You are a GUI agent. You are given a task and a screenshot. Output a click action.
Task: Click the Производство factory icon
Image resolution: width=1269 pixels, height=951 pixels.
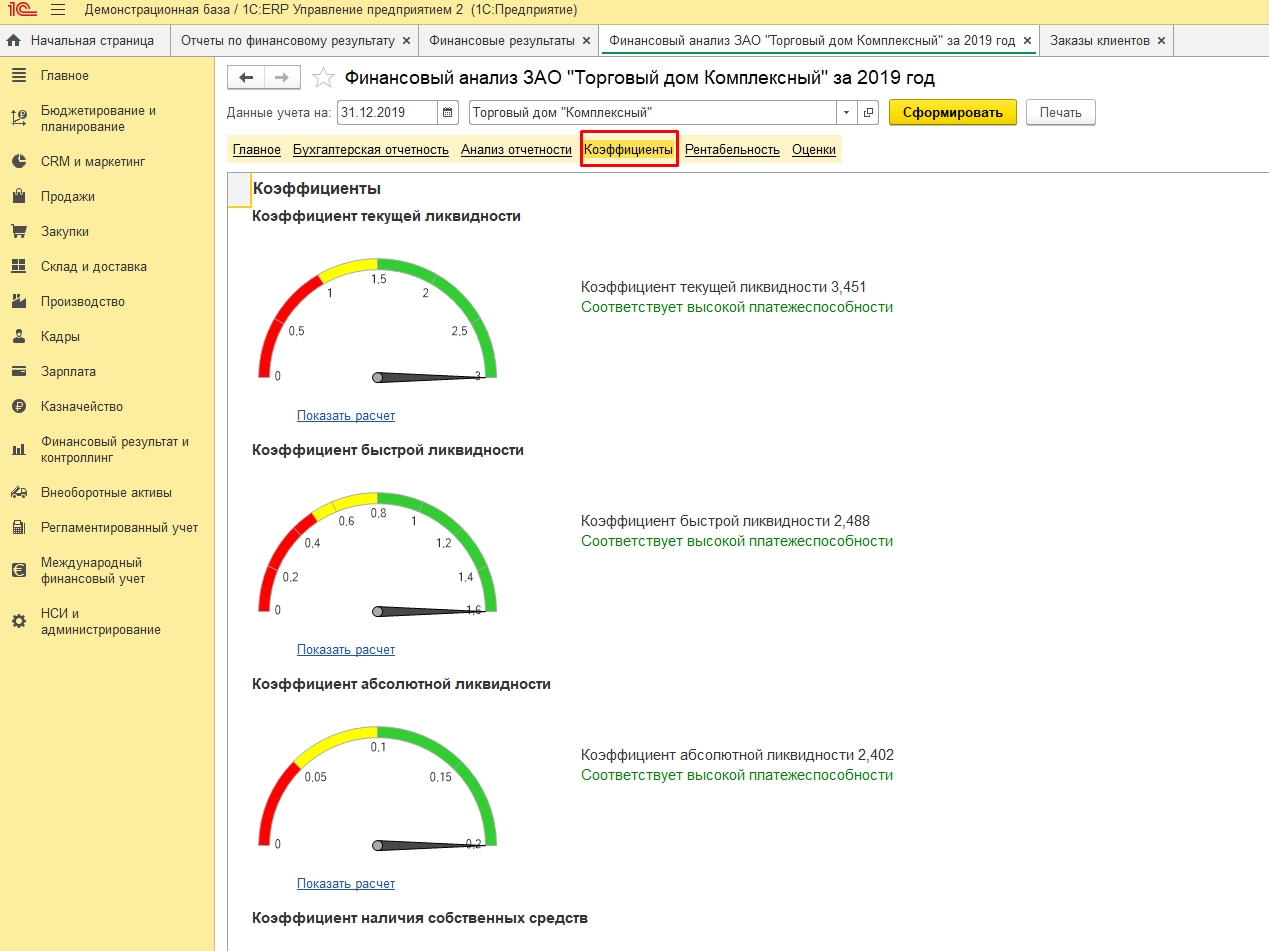tap(18, 301)
